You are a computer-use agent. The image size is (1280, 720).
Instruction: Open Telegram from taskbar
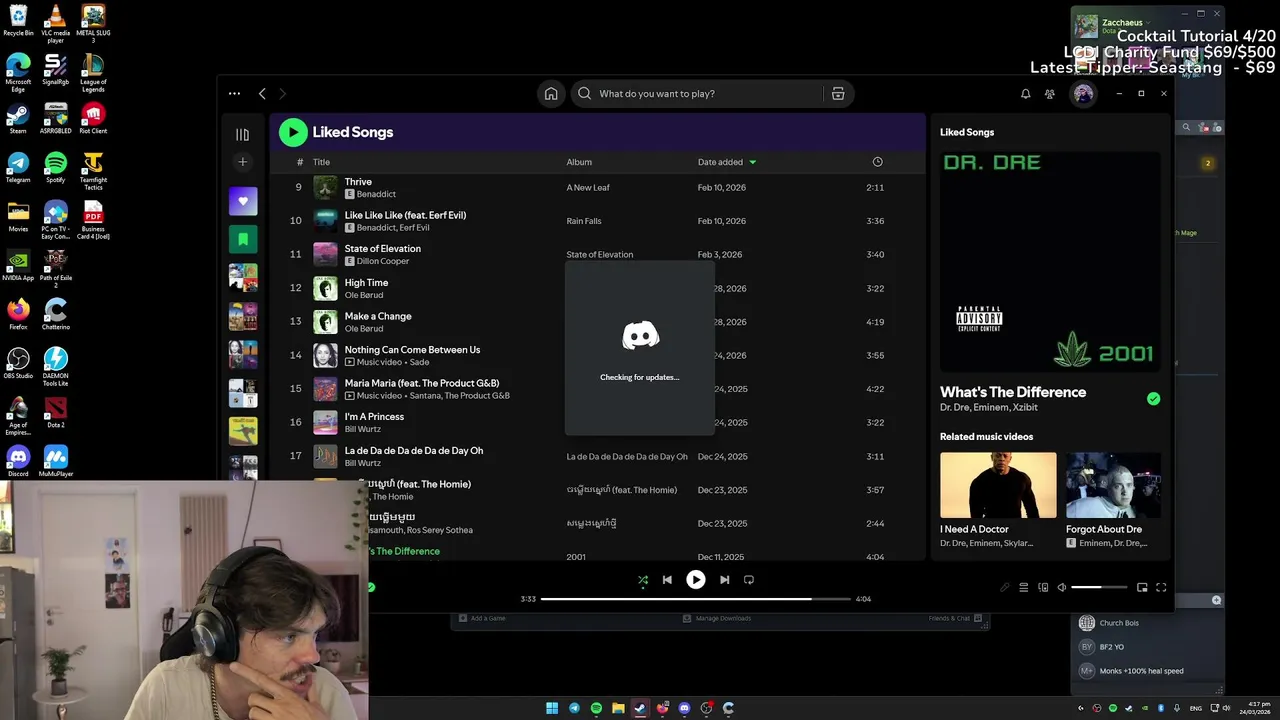(574, 708)
